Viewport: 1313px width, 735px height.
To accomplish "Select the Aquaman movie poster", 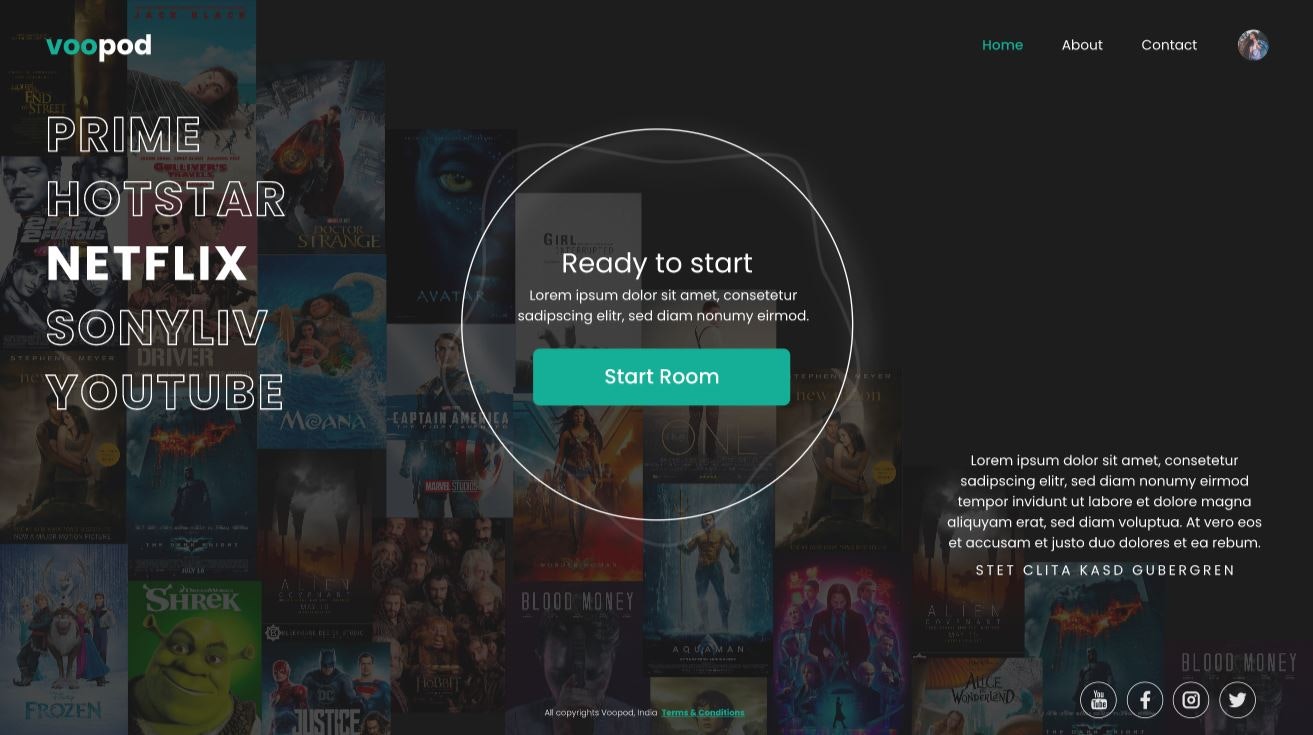I will (x=708, y=580).
